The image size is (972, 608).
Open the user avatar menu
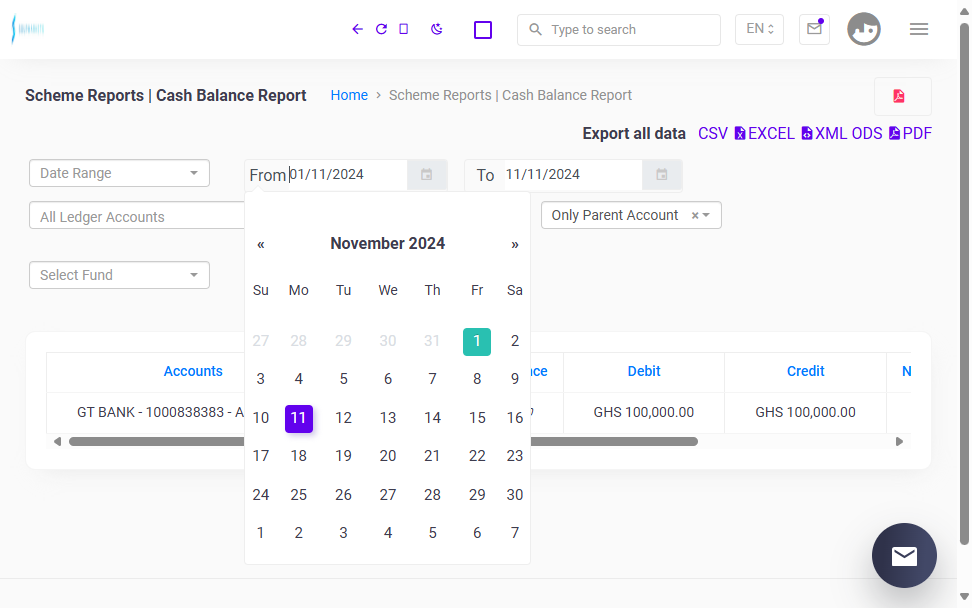[x=864, y=29]
